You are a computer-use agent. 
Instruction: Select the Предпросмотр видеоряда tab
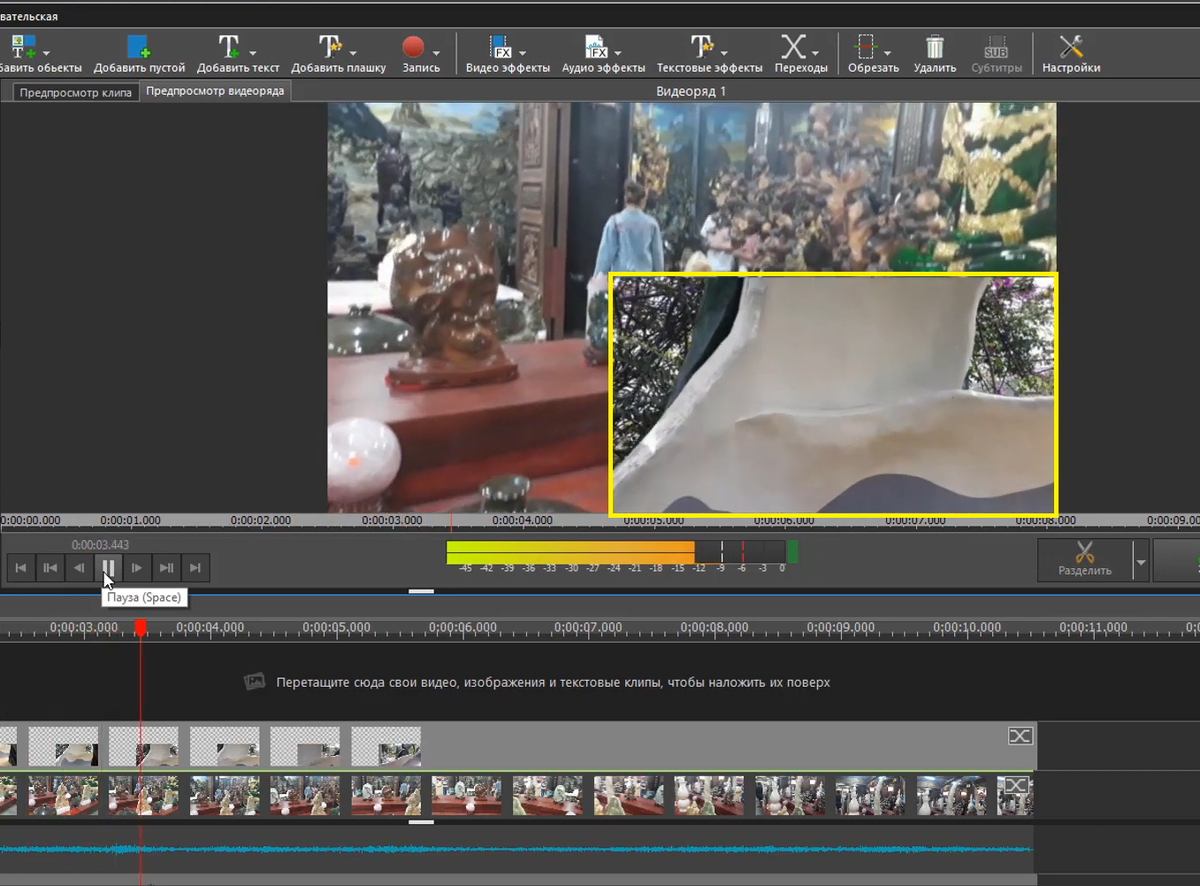(x=215, y=92)
